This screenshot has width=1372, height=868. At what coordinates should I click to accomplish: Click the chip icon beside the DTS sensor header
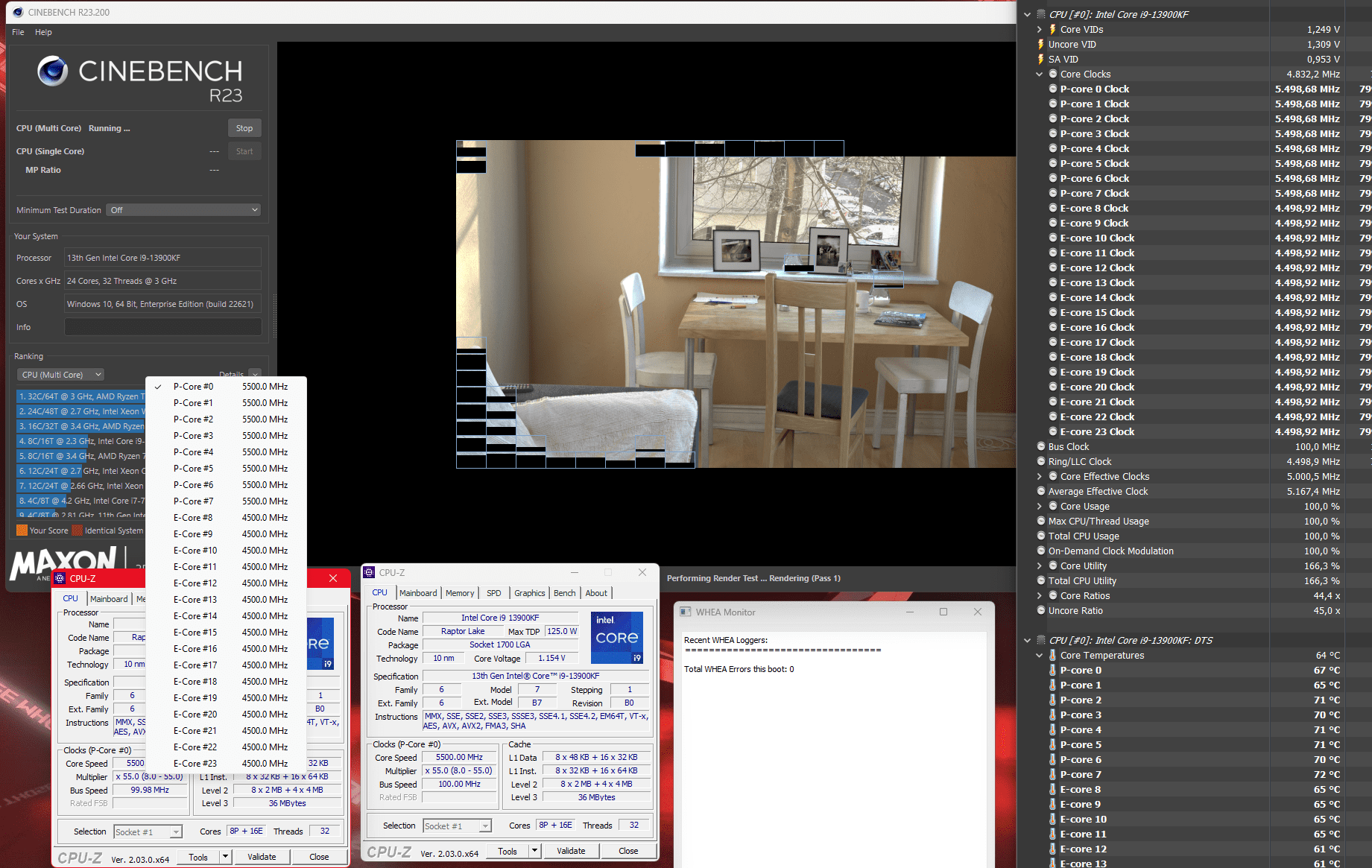pos(1041,640)
